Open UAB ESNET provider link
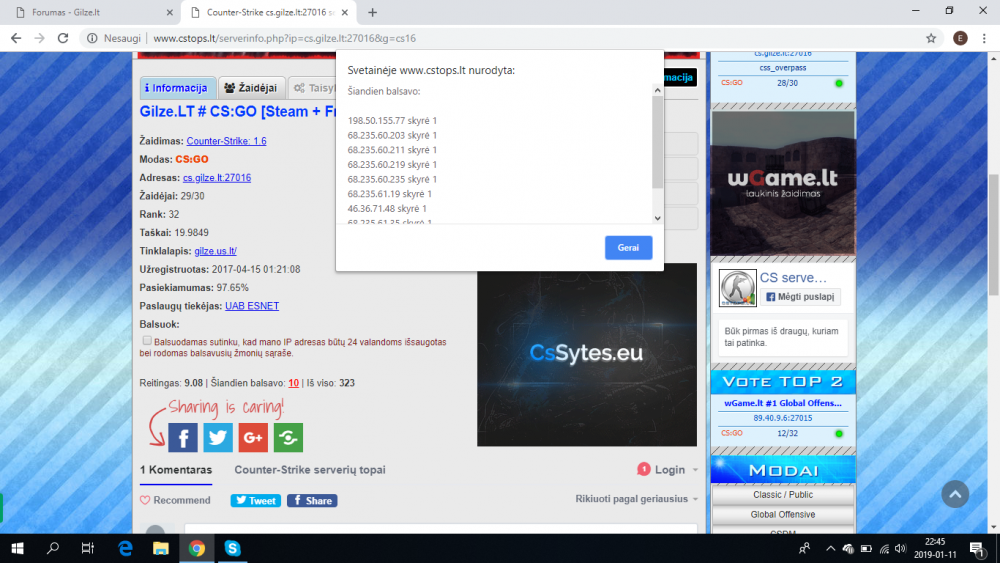The image size is (1000, 563). (252, 306)
